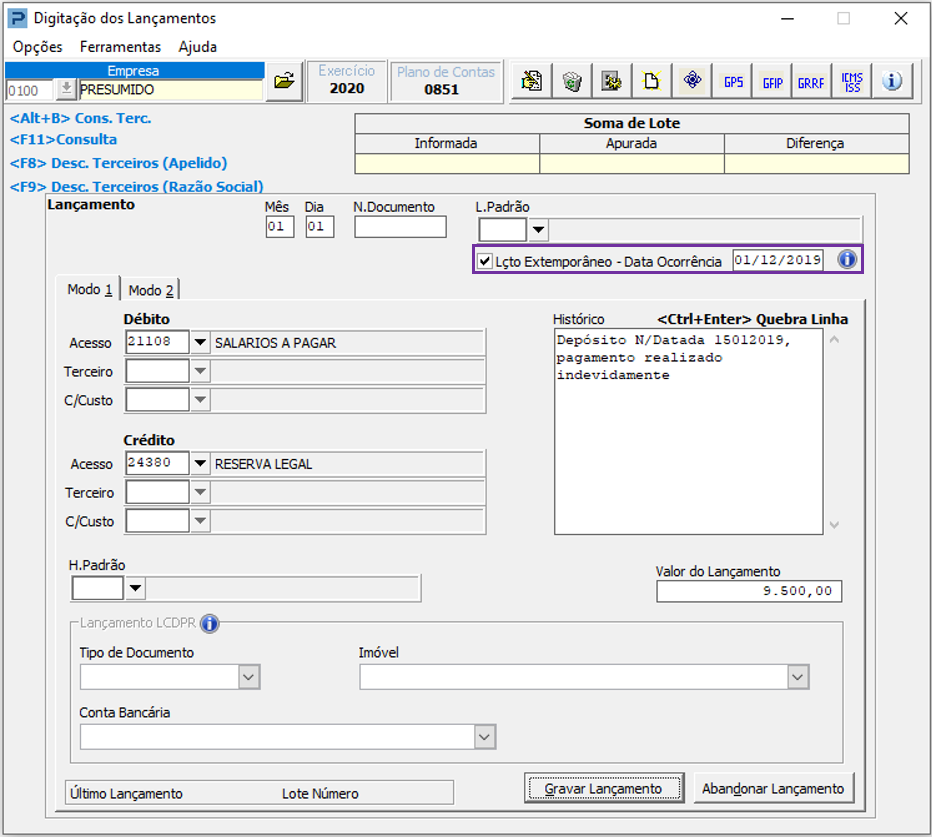The width and height of the screenshot is (932, 837).
Task: Open Crédito C/Custo dropdown arrow
Action: 200,521
